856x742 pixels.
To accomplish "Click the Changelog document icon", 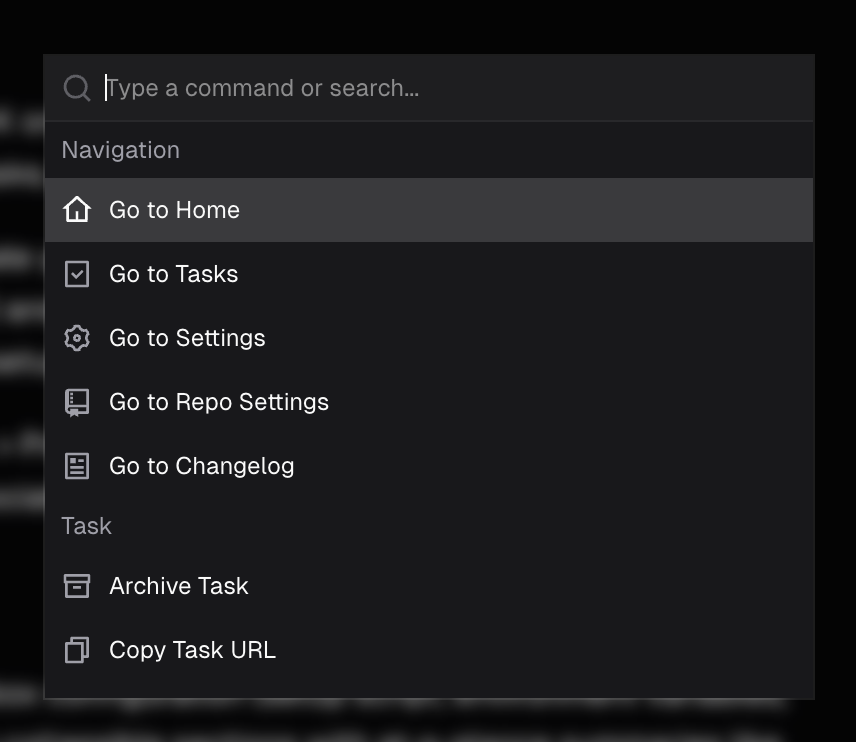I will pos(77,466).
